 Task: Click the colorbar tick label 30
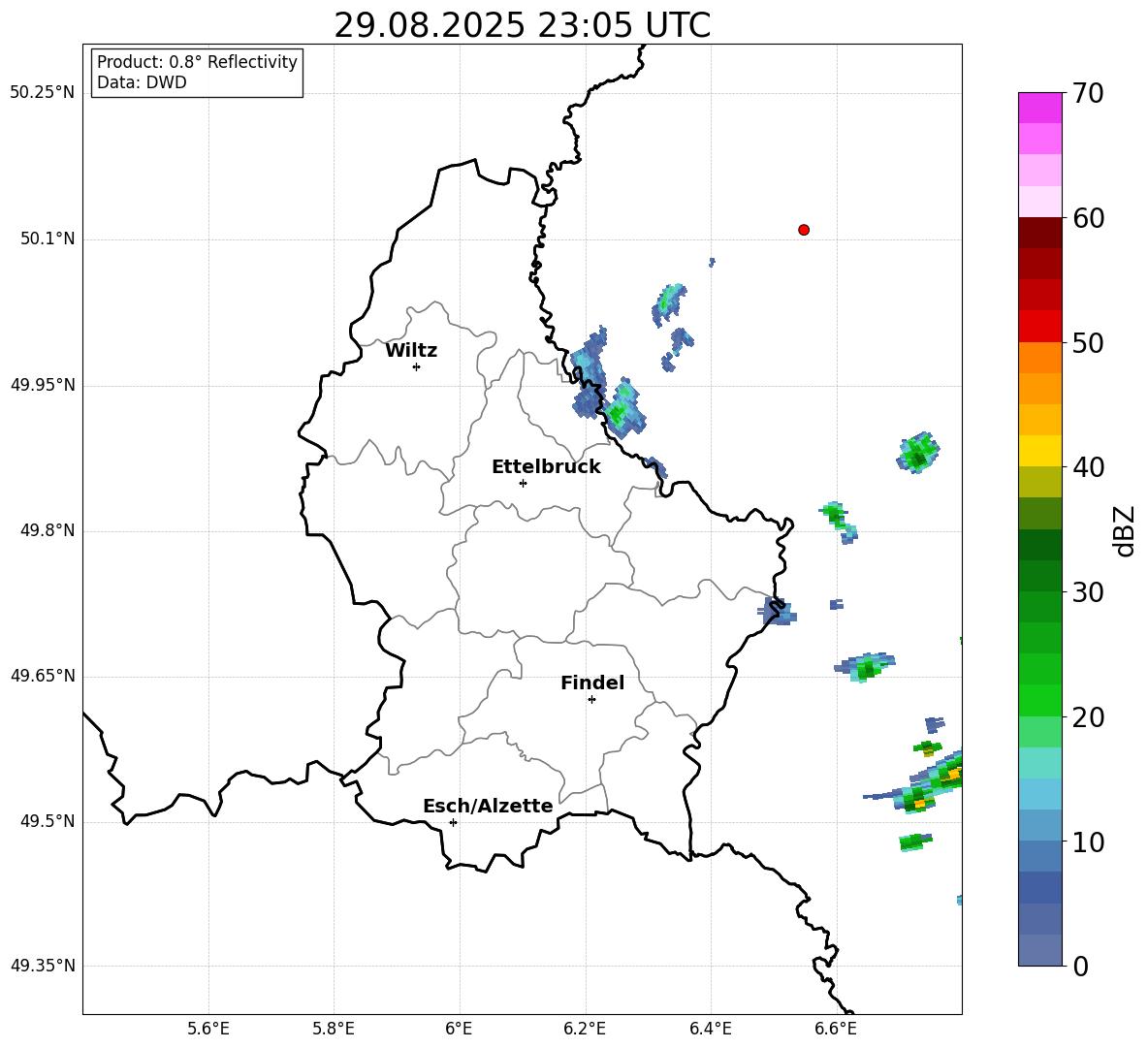[1088, 592]
